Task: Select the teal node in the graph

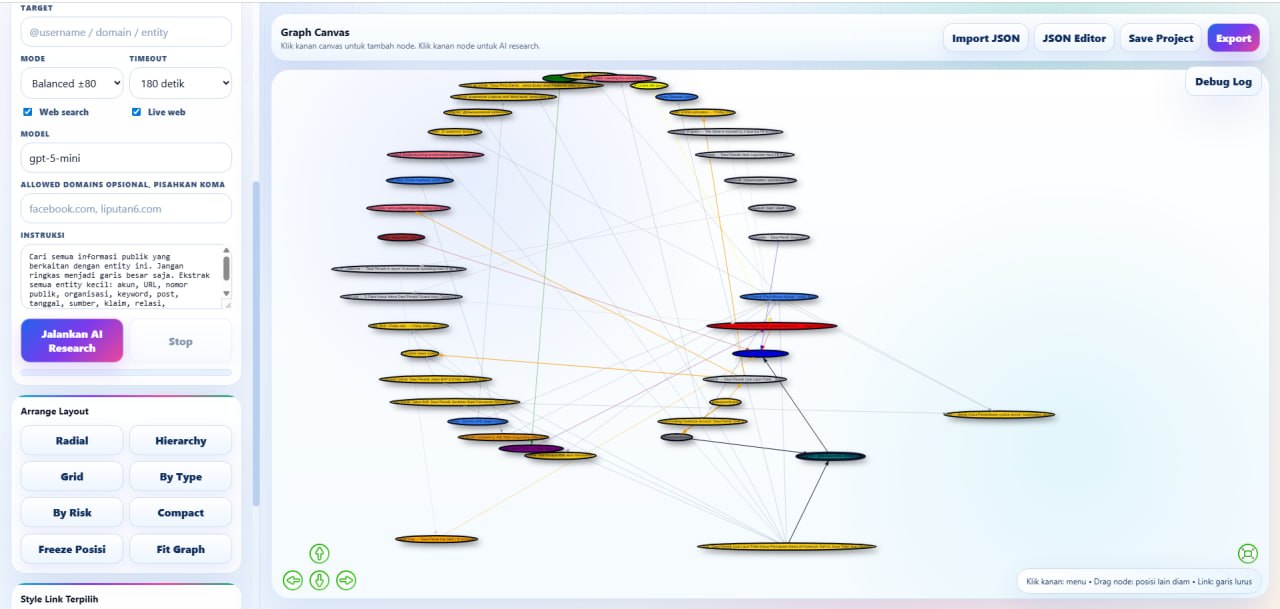Action: click(x=830, y=456)
